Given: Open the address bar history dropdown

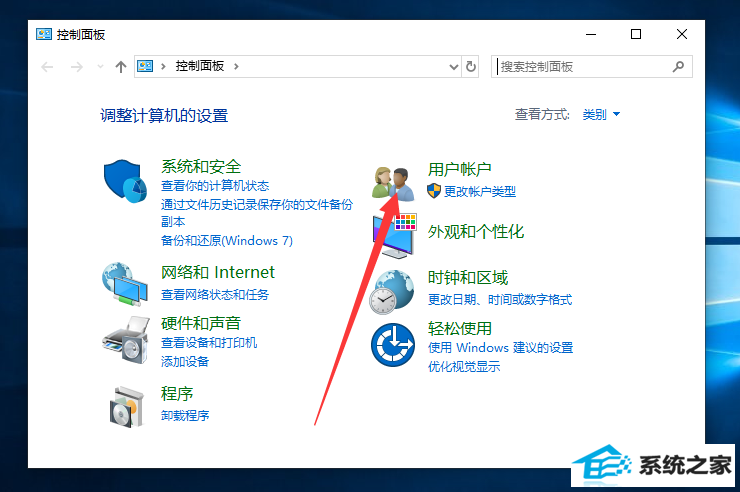Looking at the screenshot, I should [454, 67].
